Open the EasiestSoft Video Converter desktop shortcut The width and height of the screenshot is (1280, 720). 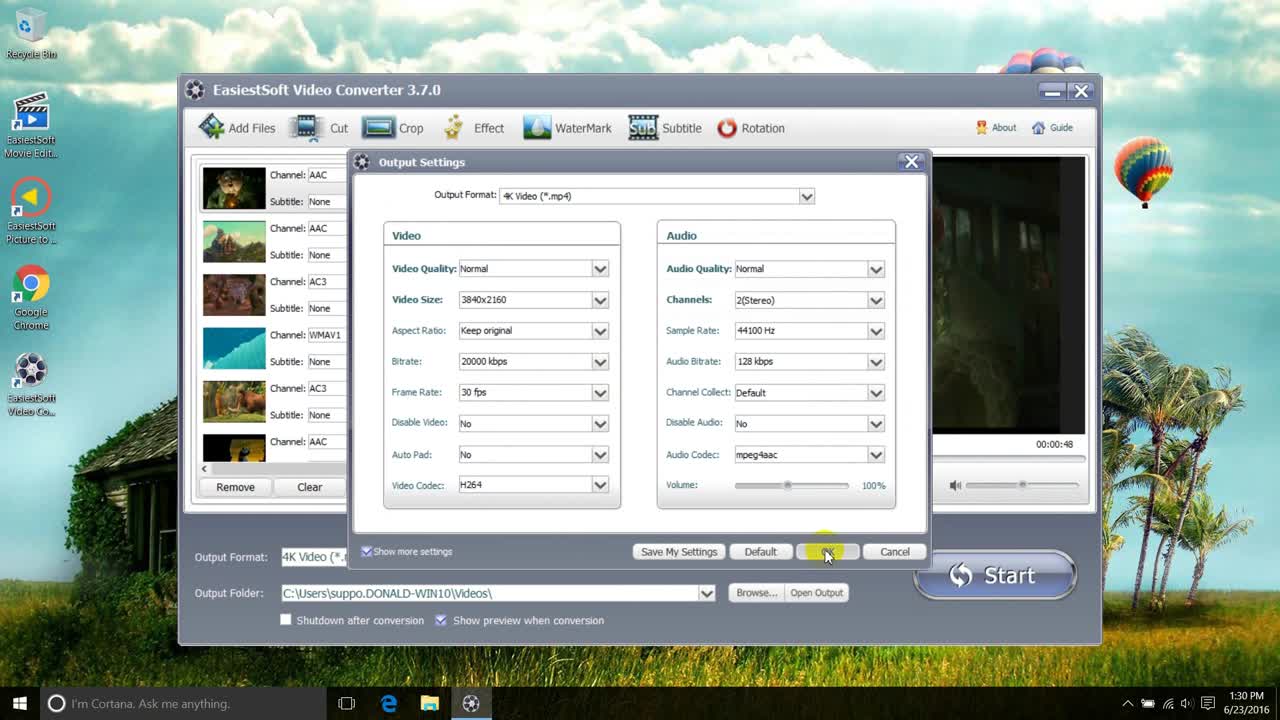pos(31,384)
